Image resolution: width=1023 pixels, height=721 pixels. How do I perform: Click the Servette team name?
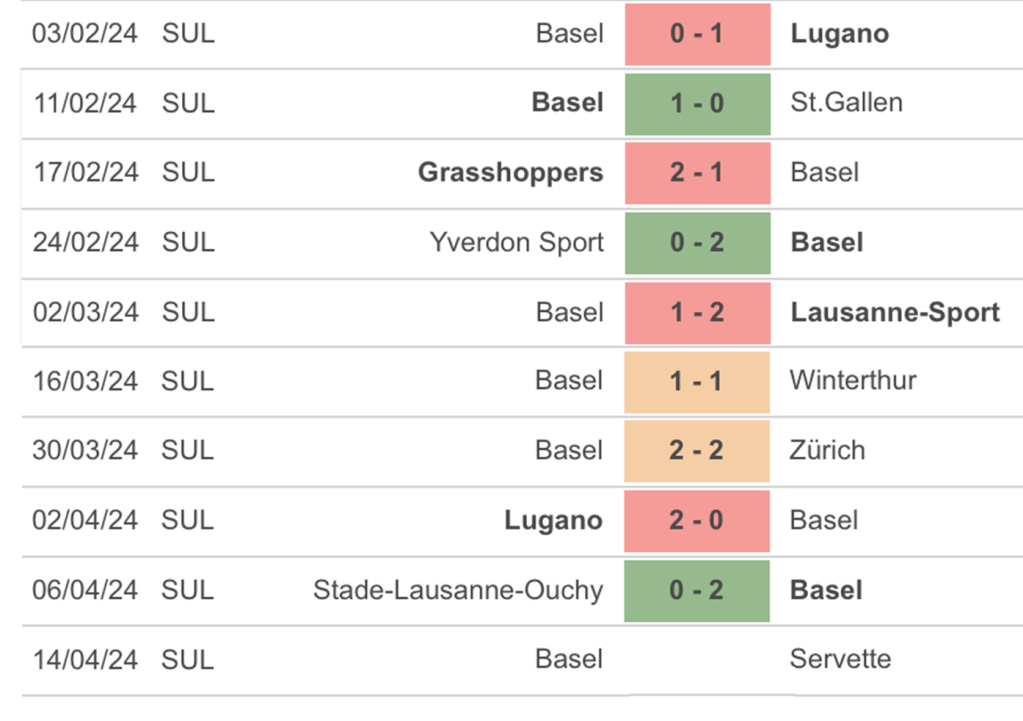click(x=840, y=659)
